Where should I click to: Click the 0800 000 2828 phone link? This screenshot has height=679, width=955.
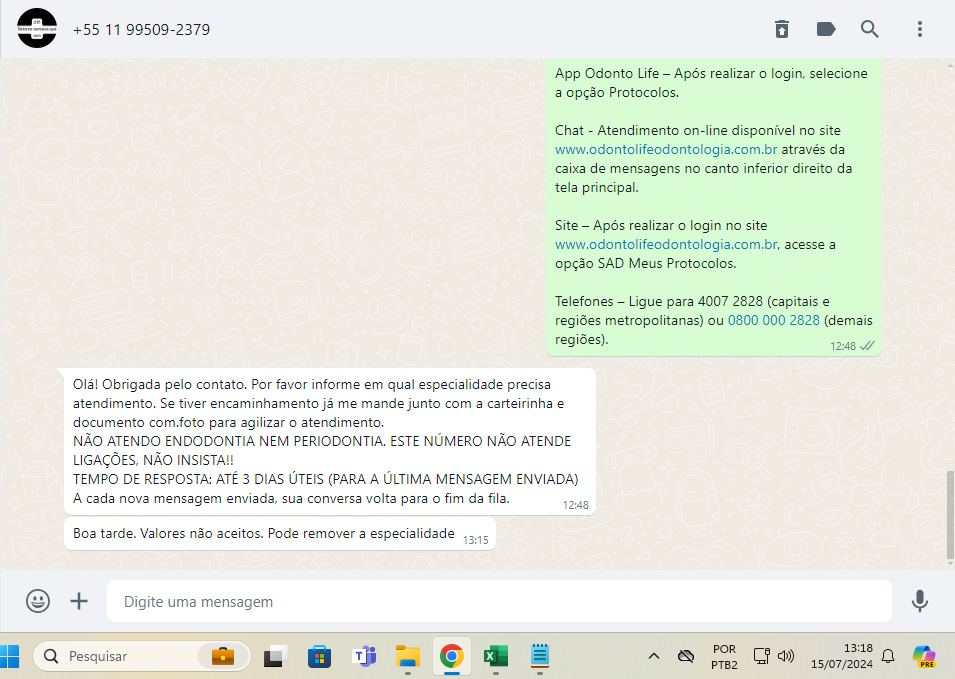point(773,320)
